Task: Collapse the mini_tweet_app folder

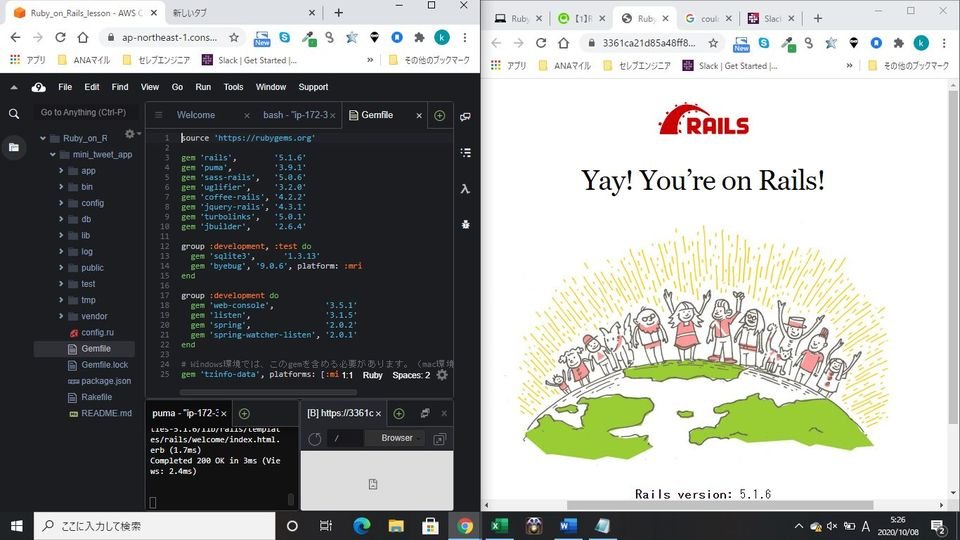Action: pos(53,154)
